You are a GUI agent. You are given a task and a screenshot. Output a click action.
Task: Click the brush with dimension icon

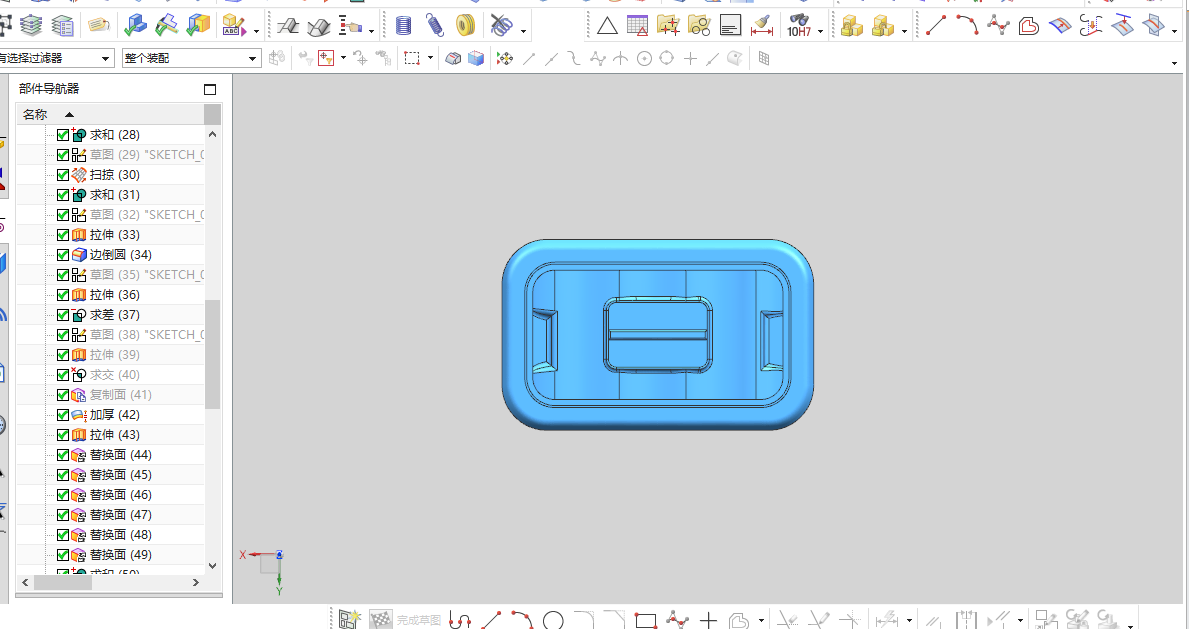(761, 26)
